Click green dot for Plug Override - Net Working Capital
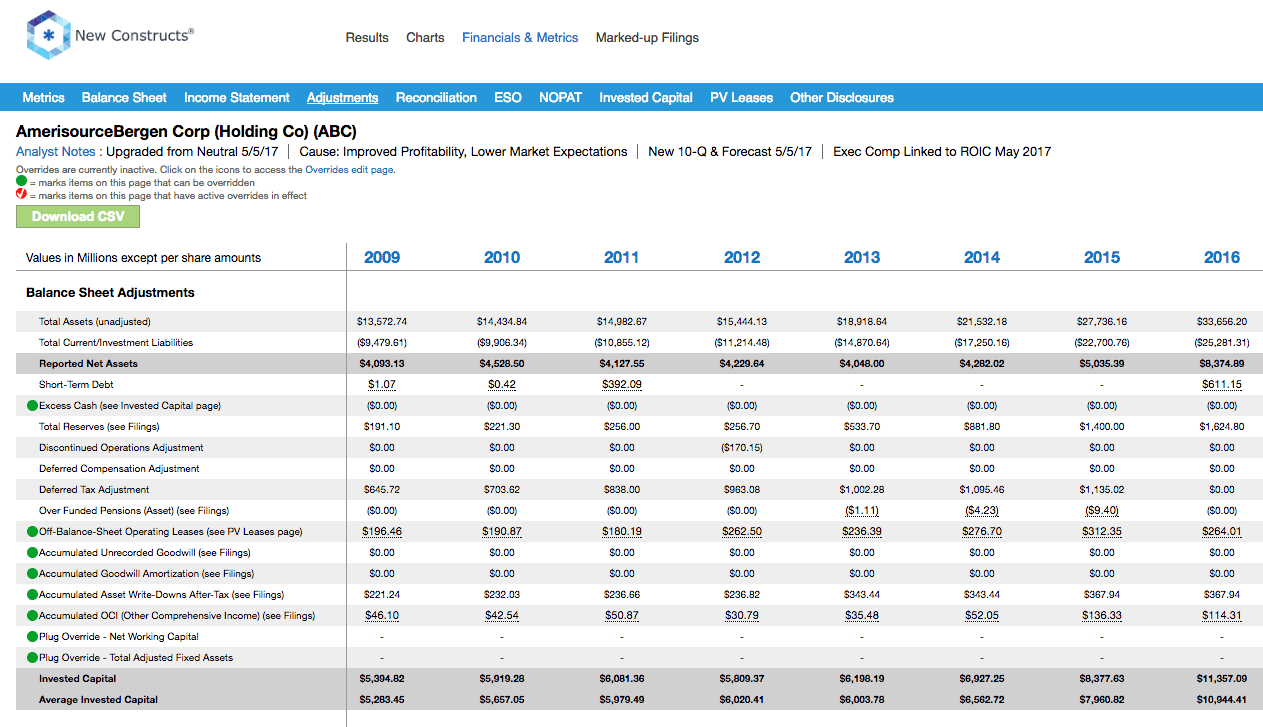This screenshot has width=1263, height=727. click(x=32, y=637)
